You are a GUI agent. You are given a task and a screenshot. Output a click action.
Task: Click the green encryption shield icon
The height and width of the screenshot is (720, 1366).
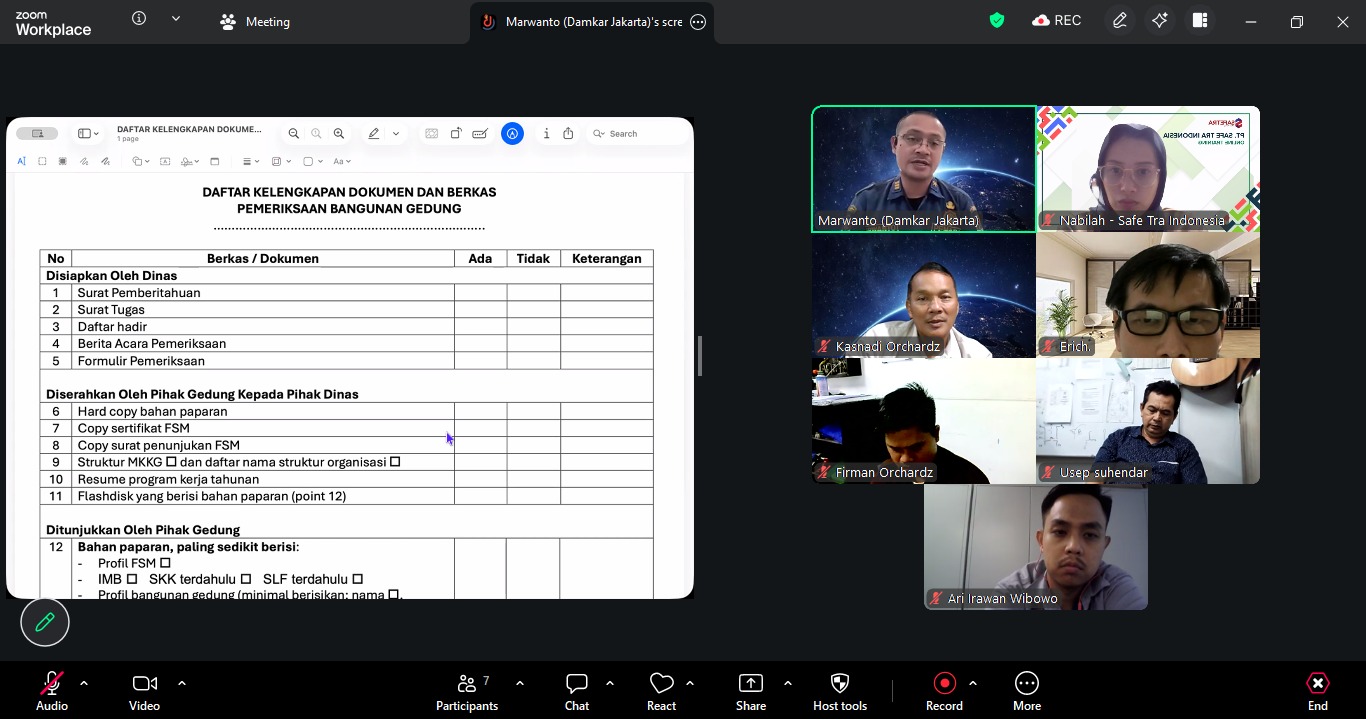pos(997,21)
